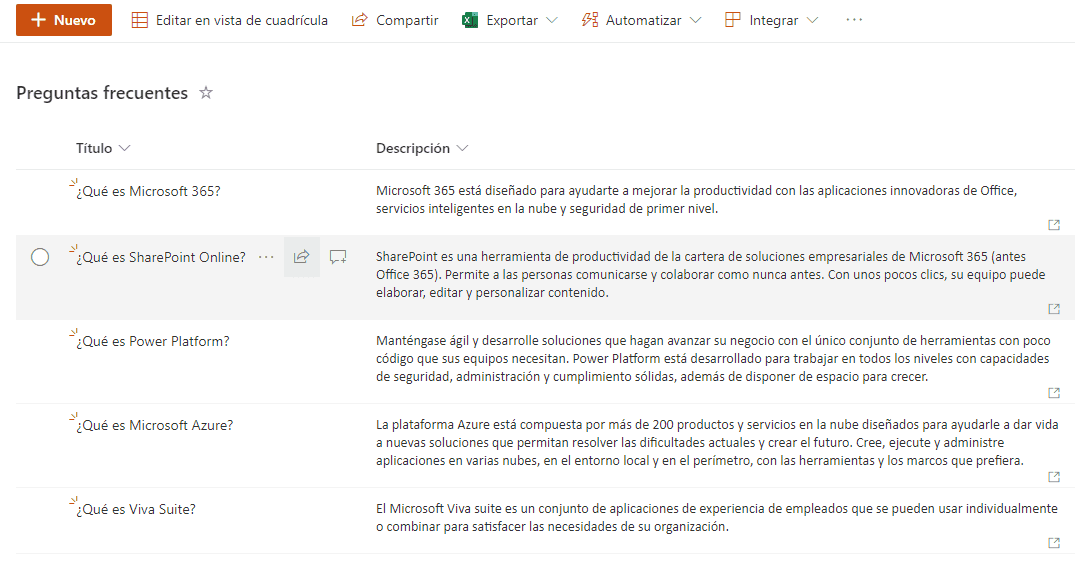
Task: Open the Descripción column chevron
Action: click(462, 148)
